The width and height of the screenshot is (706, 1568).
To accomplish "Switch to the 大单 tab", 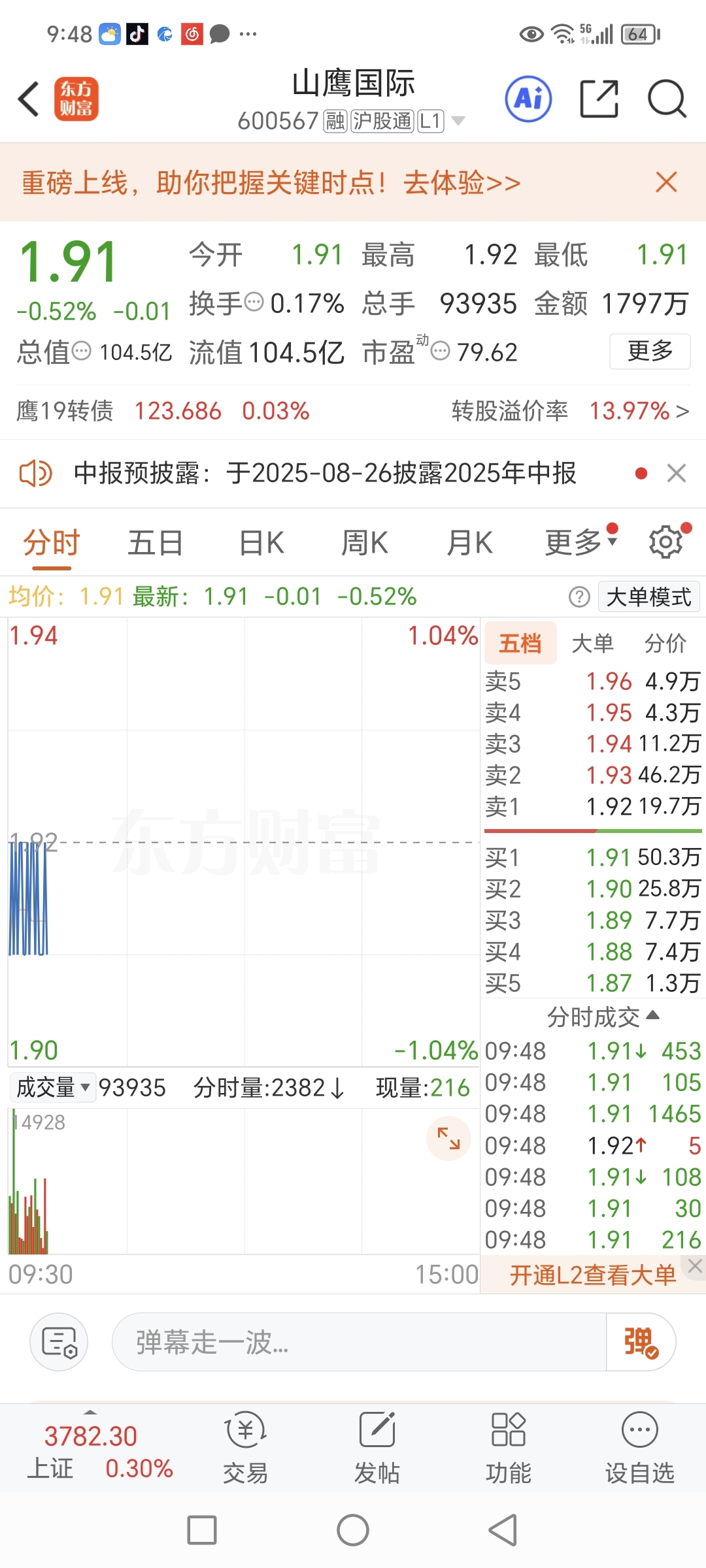I will (x=592, y=644).
